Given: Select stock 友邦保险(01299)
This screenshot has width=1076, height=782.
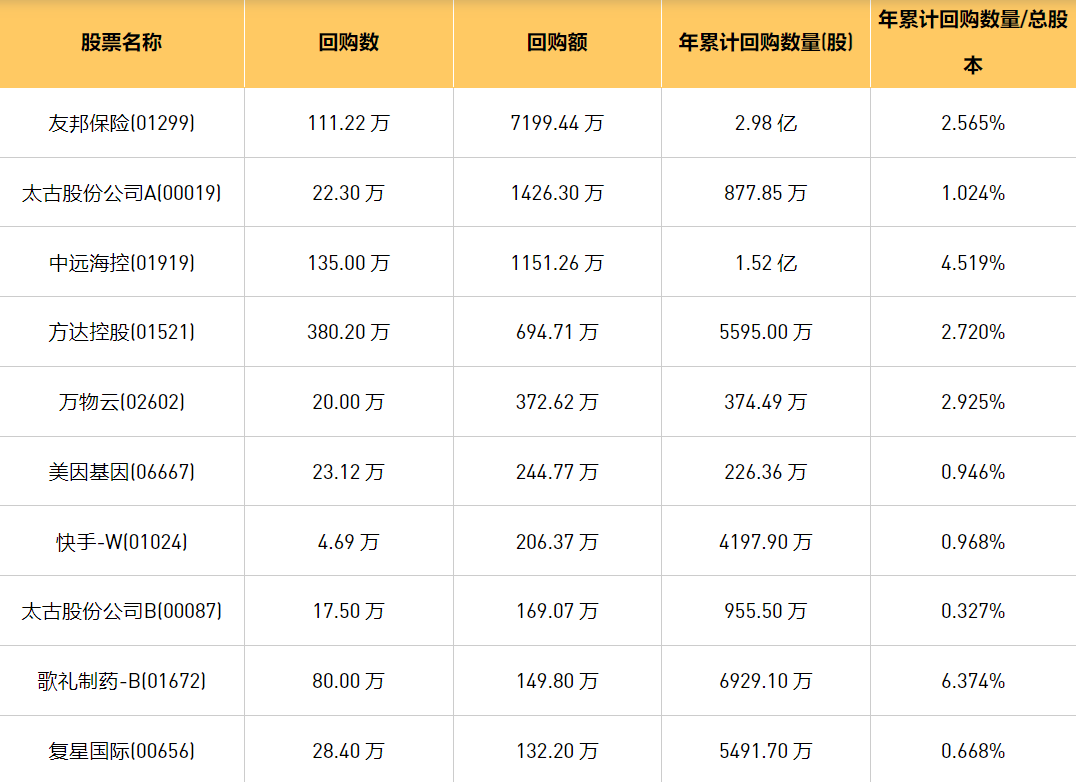Looking at the screenshot, I should 121,123.
